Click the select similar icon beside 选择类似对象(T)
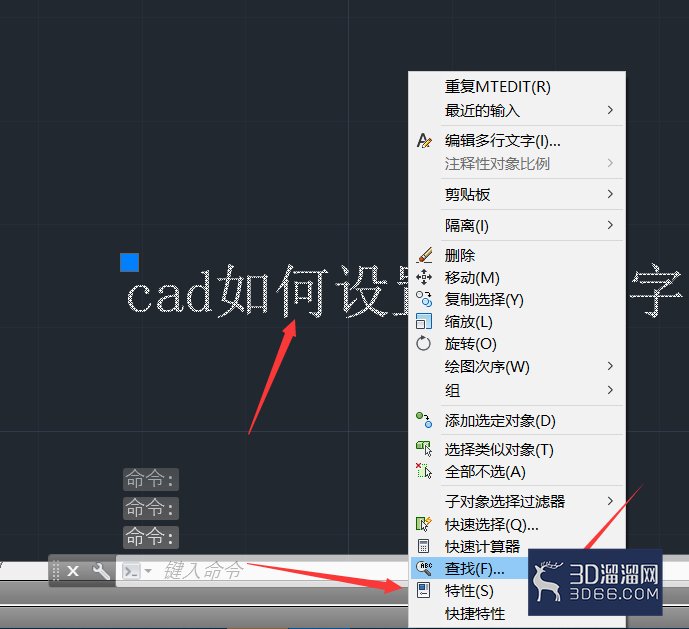This screenshot has height=629, width=689. click(424, 449)
